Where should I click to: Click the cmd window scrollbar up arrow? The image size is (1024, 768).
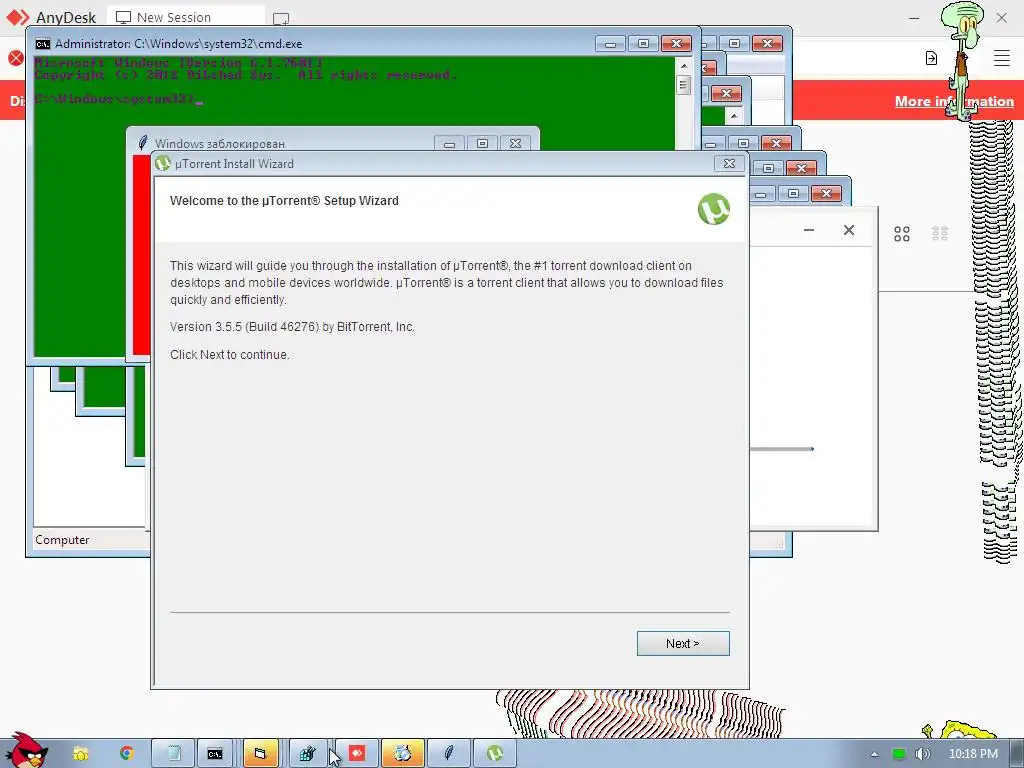(x=684, y=66)
